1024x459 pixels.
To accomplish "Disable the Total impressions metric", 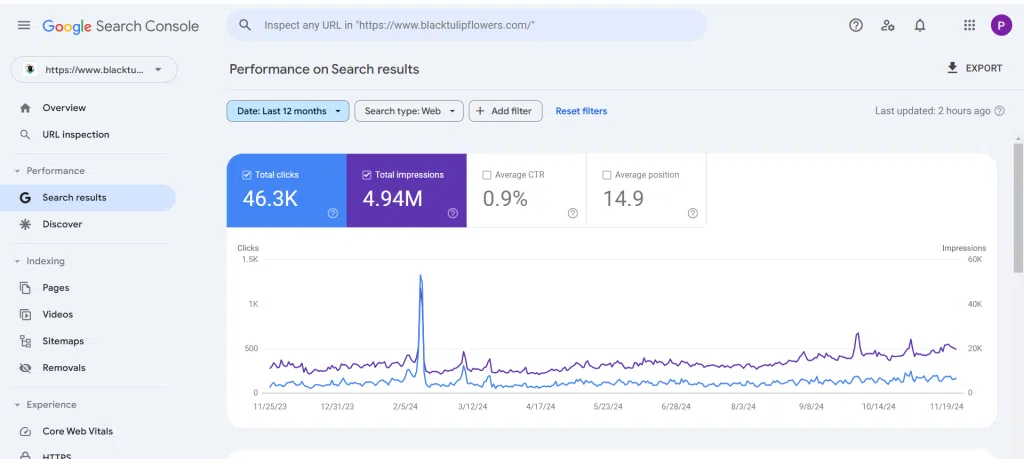I will coord(367,175).
